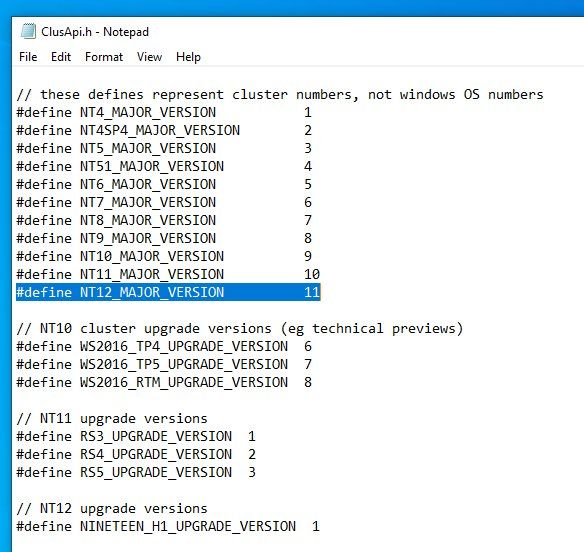Click the NT11 upgrade versions comment
This screenshot has height=552, width=584.
tap(112, 418)
